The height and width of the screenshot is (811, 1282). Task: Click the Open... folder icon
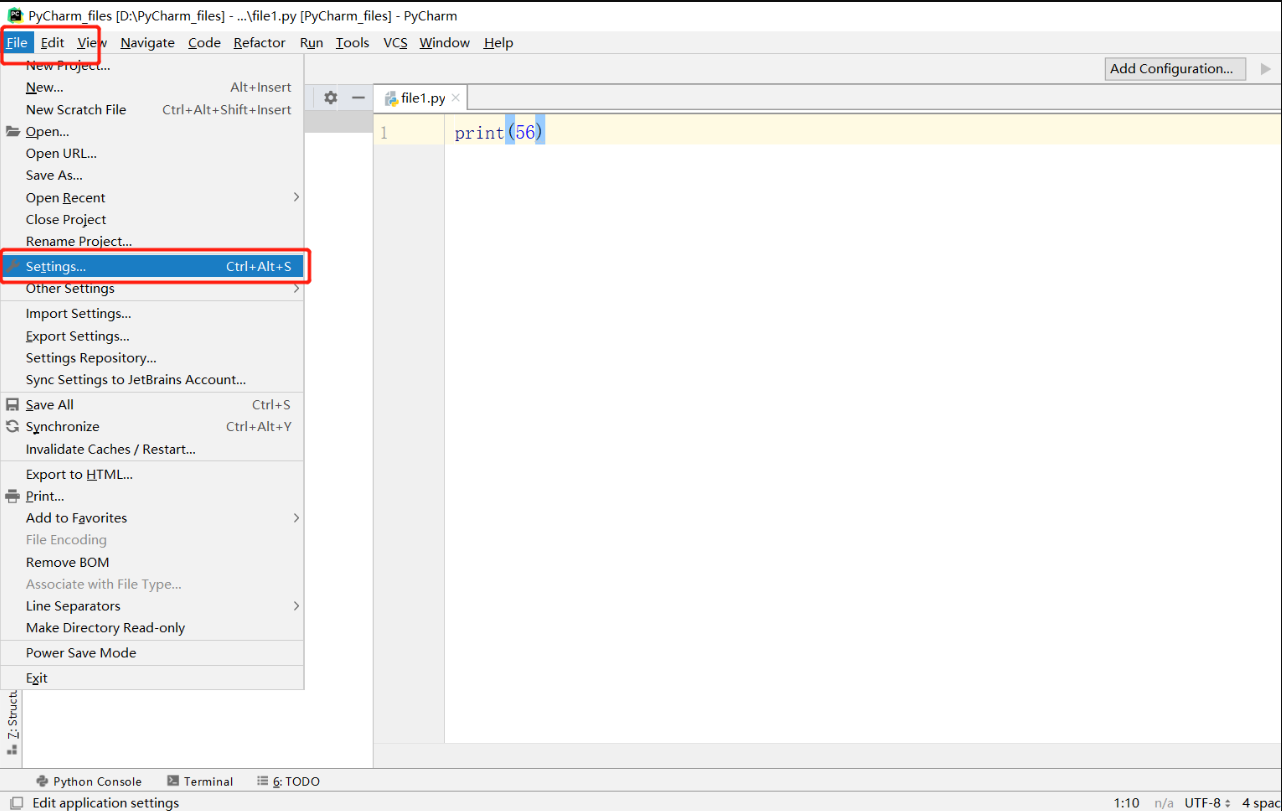click(13, 131)
